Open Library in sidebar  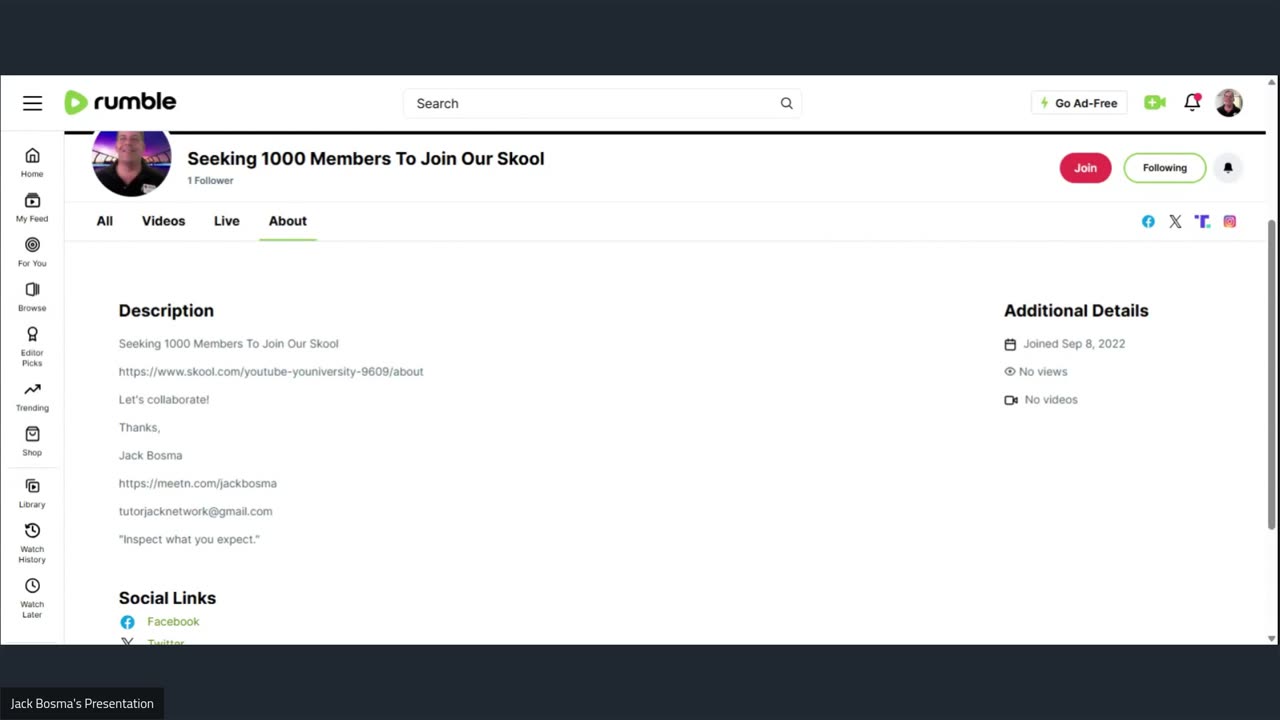tap(32, 493)
